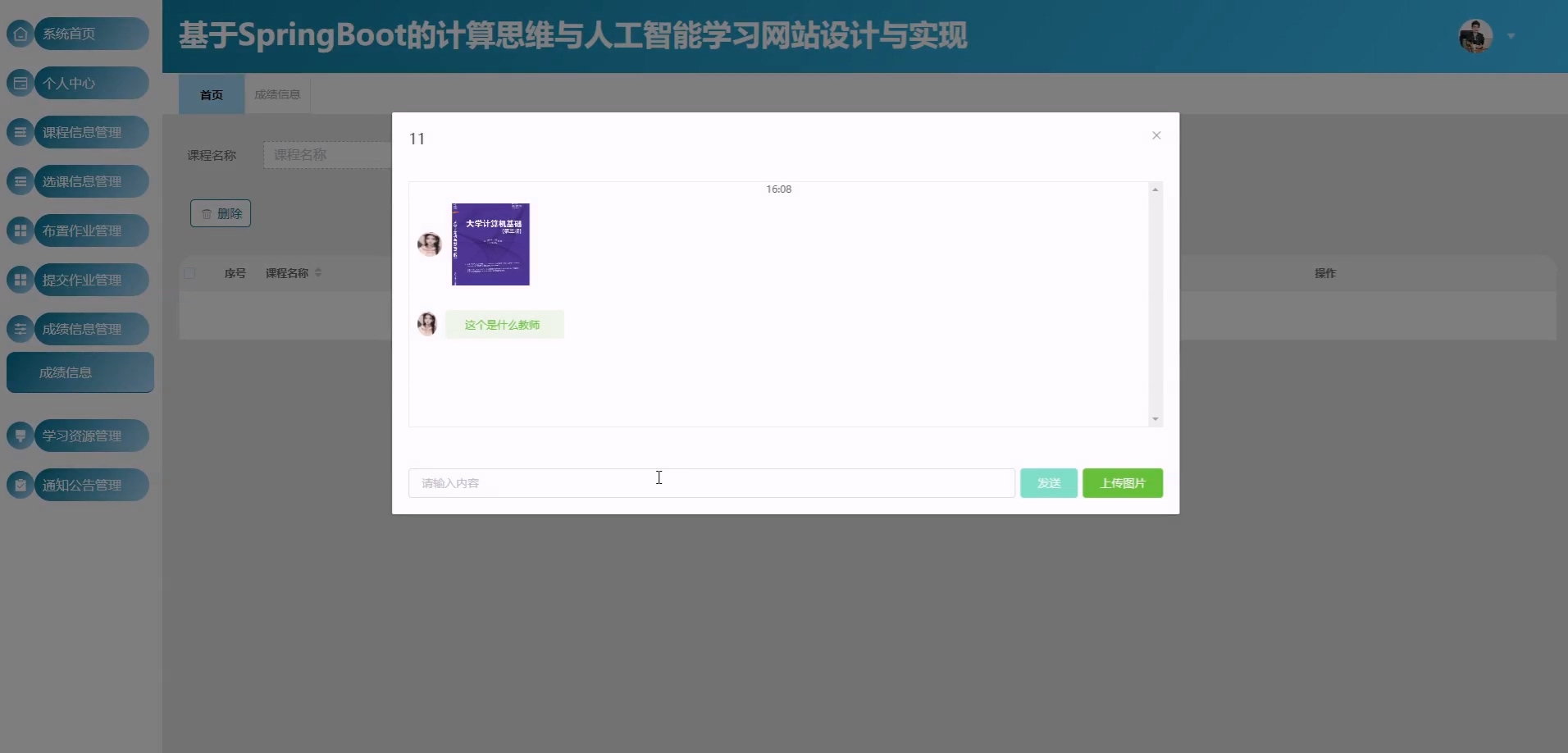Switch to the 成绩信息 tab
This screenshot has width=1568, height=753.
point(277,94)
